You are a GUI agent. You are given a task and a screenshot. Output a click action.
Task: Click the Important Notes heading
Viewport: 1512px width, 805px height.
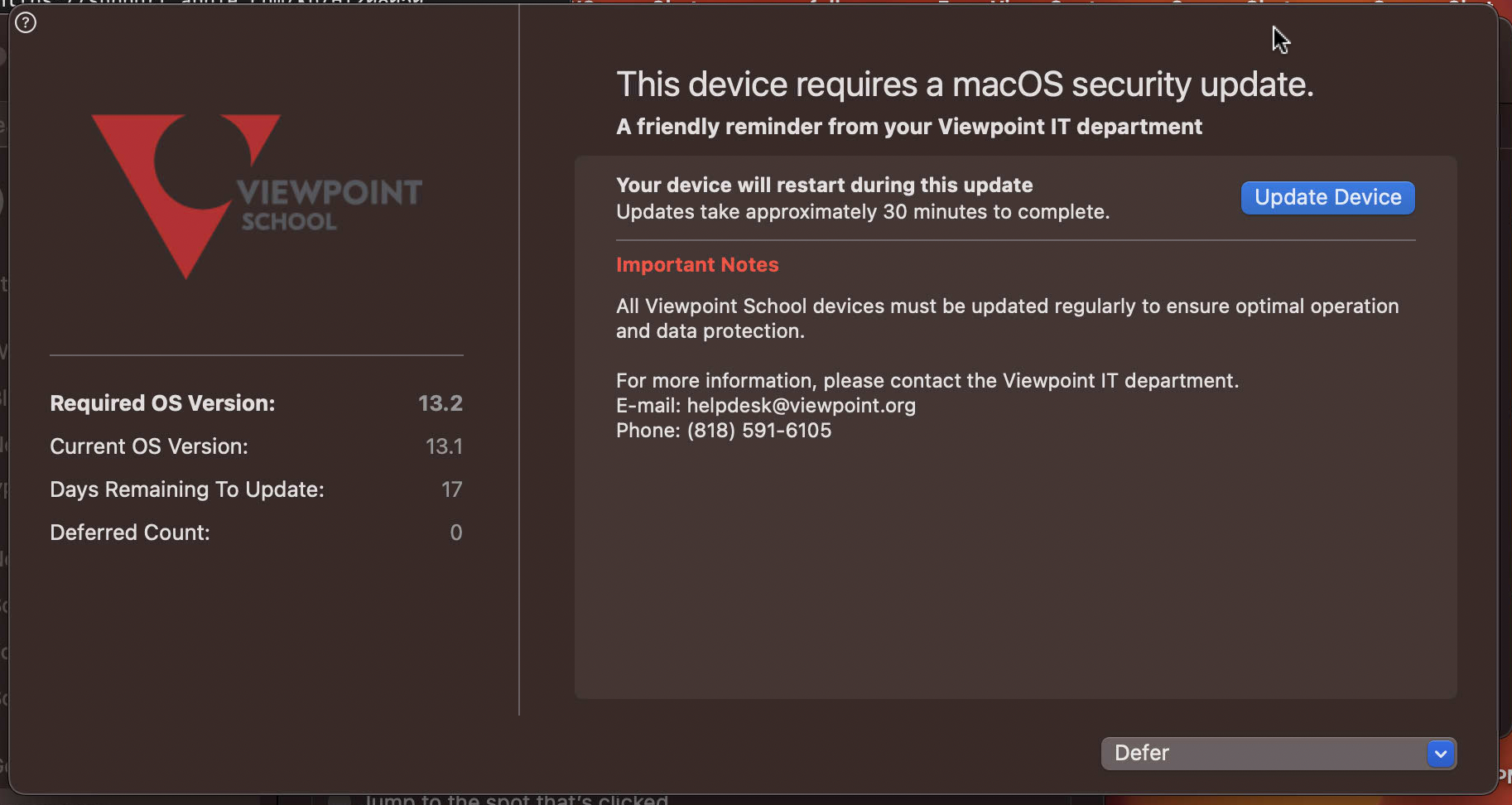[x=697, y=265]
